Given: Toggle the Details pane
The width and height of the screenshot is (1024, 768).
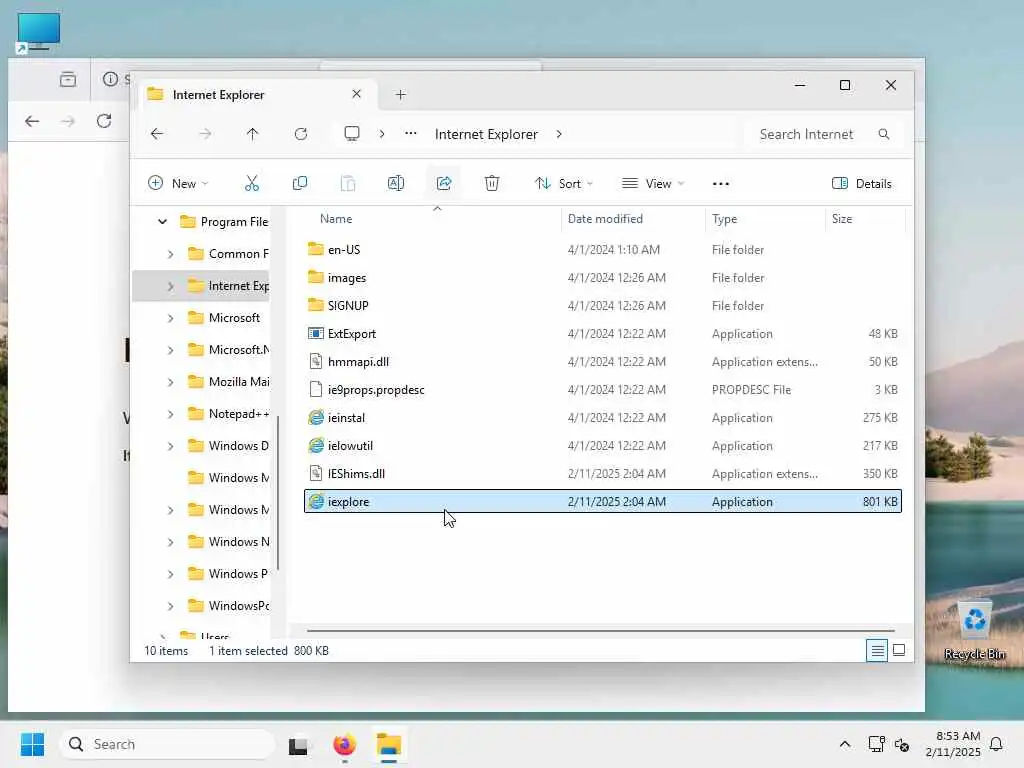Looking at the screenshot, I should point(862,184).
